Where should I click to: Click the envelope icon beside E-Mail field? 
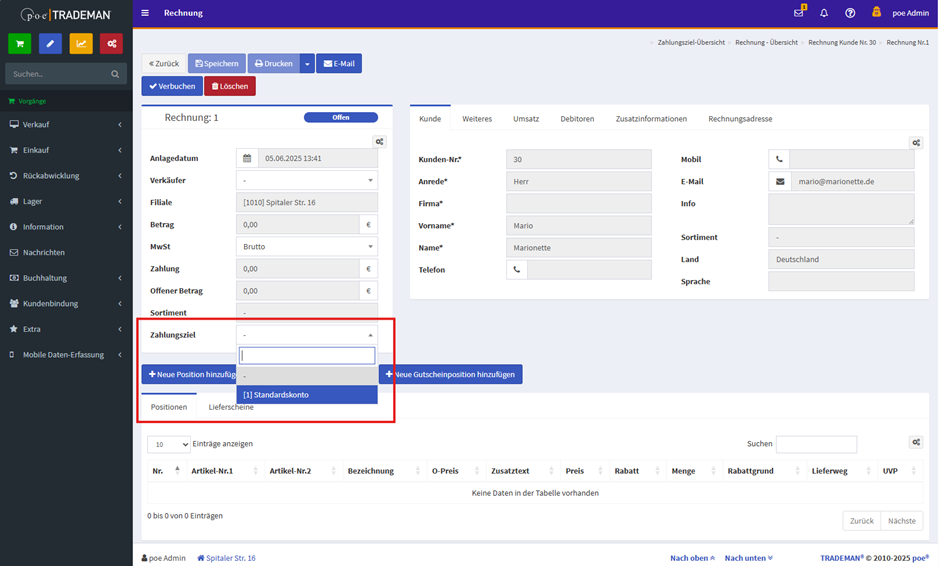[x=780, y=181]
